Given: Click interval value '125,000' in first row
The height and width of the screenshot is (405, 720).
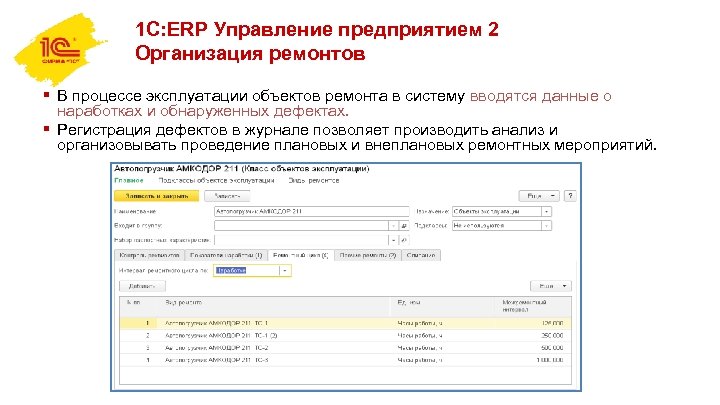Looking at the screenshot, I should (552, 323).
